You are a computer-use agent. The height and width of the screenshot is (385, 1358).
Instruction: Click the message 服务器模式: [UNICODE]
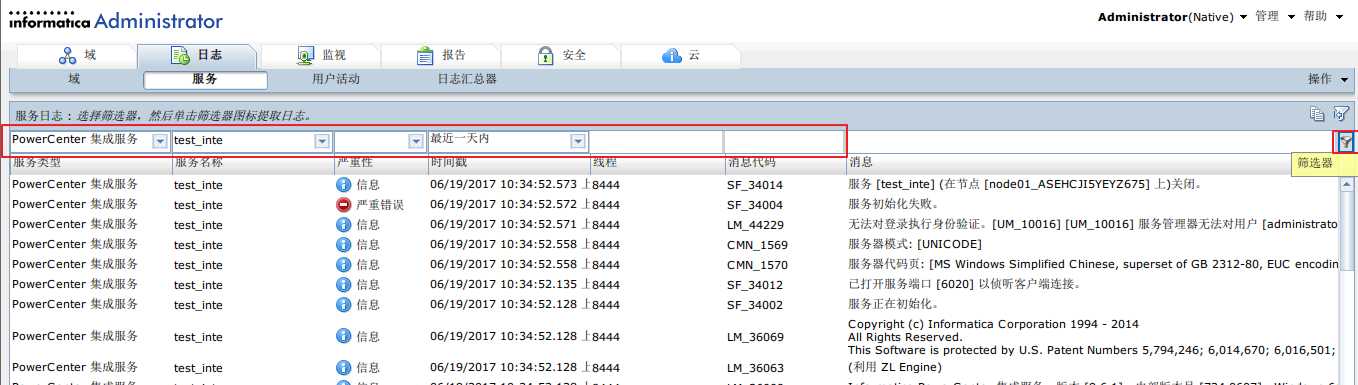click(x=915, y=245)
